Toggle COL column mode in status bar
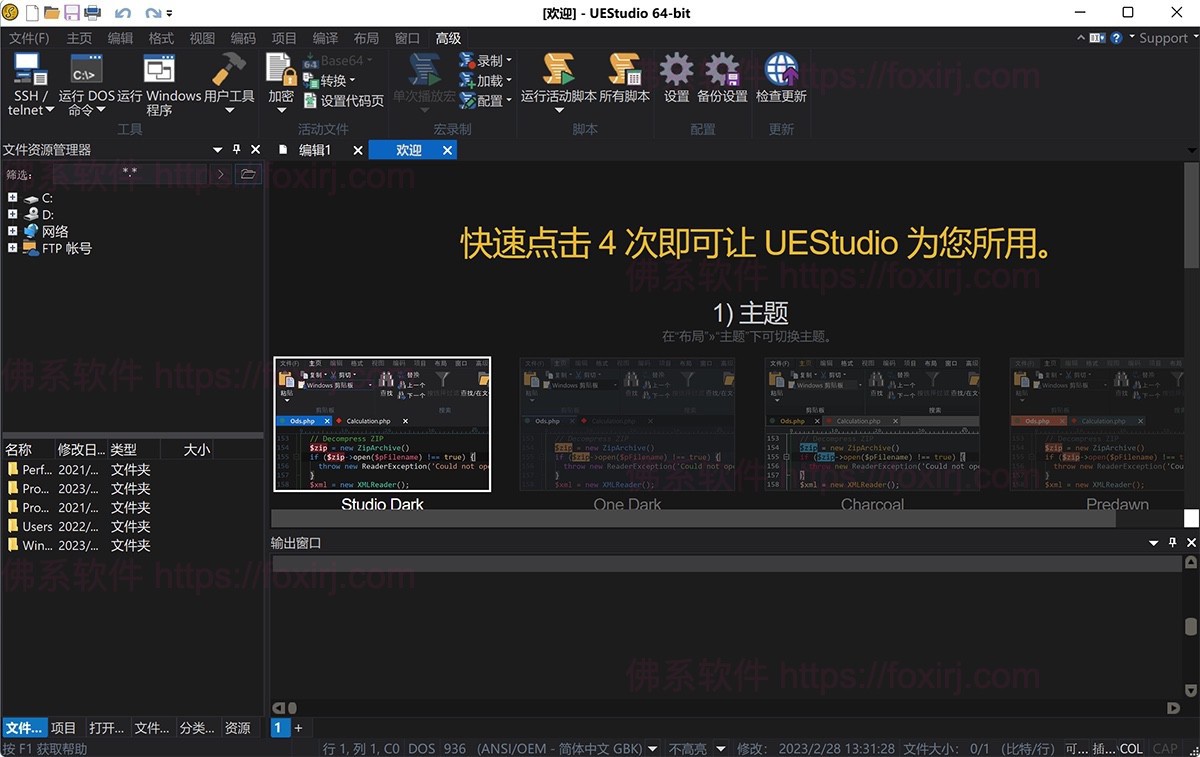The width and height of the screenshot is (1200, 757). pyautogui.click(x=1131, y=748)
